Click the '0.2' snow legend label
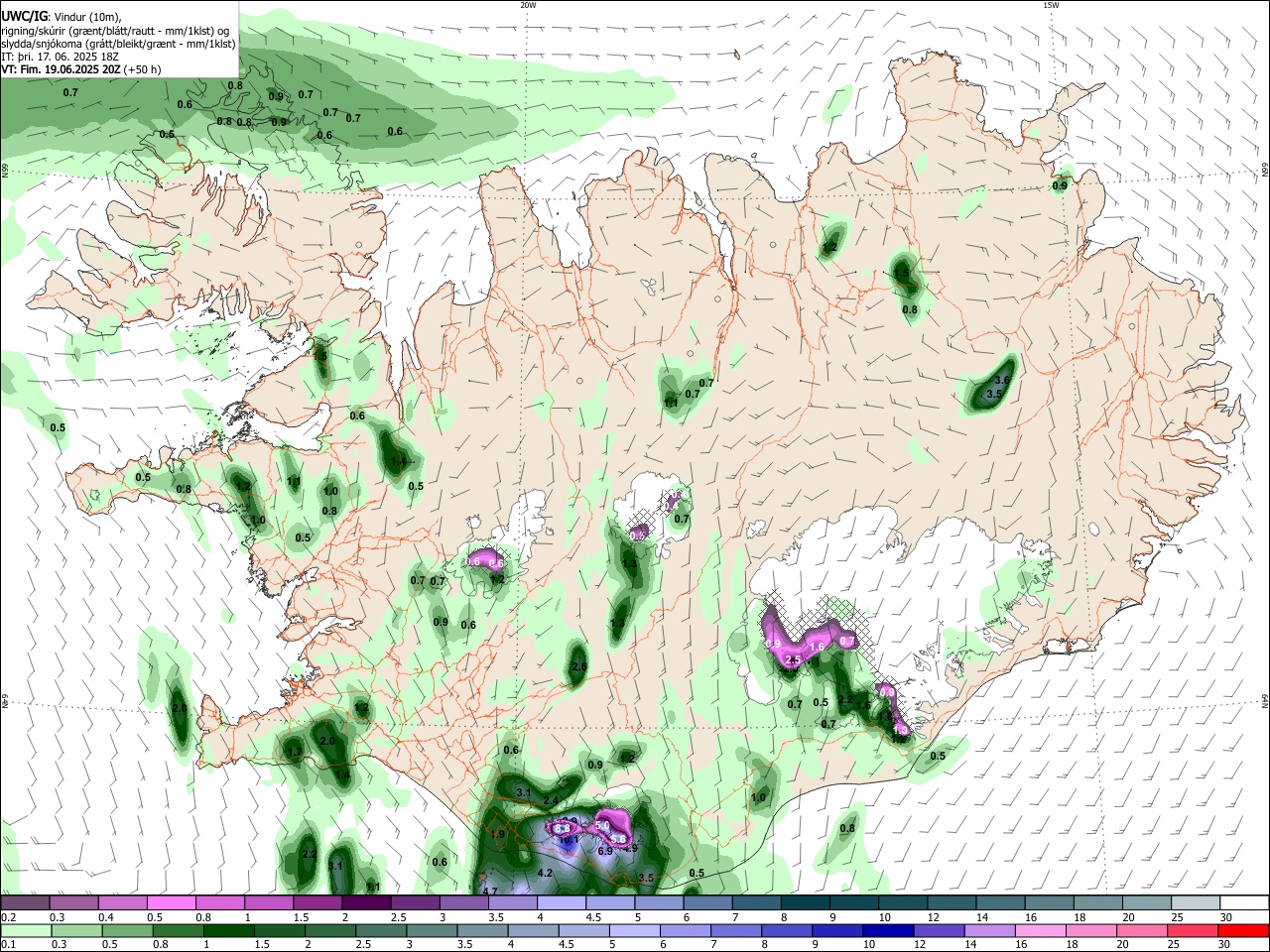Viewport: 1270px width, 952px height. coord(8,917)
